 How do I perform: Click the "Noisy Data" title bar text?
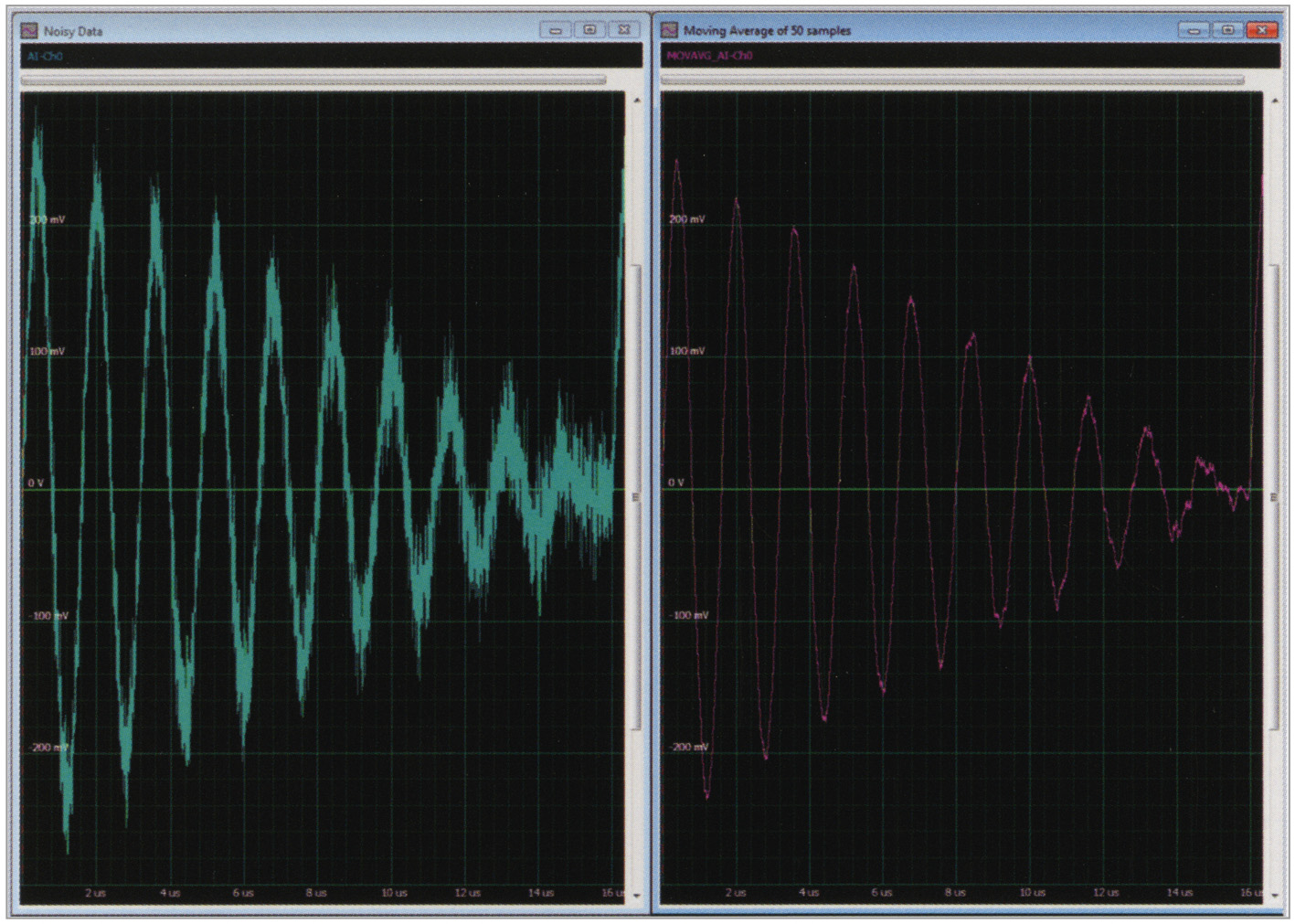coord(73,31)
